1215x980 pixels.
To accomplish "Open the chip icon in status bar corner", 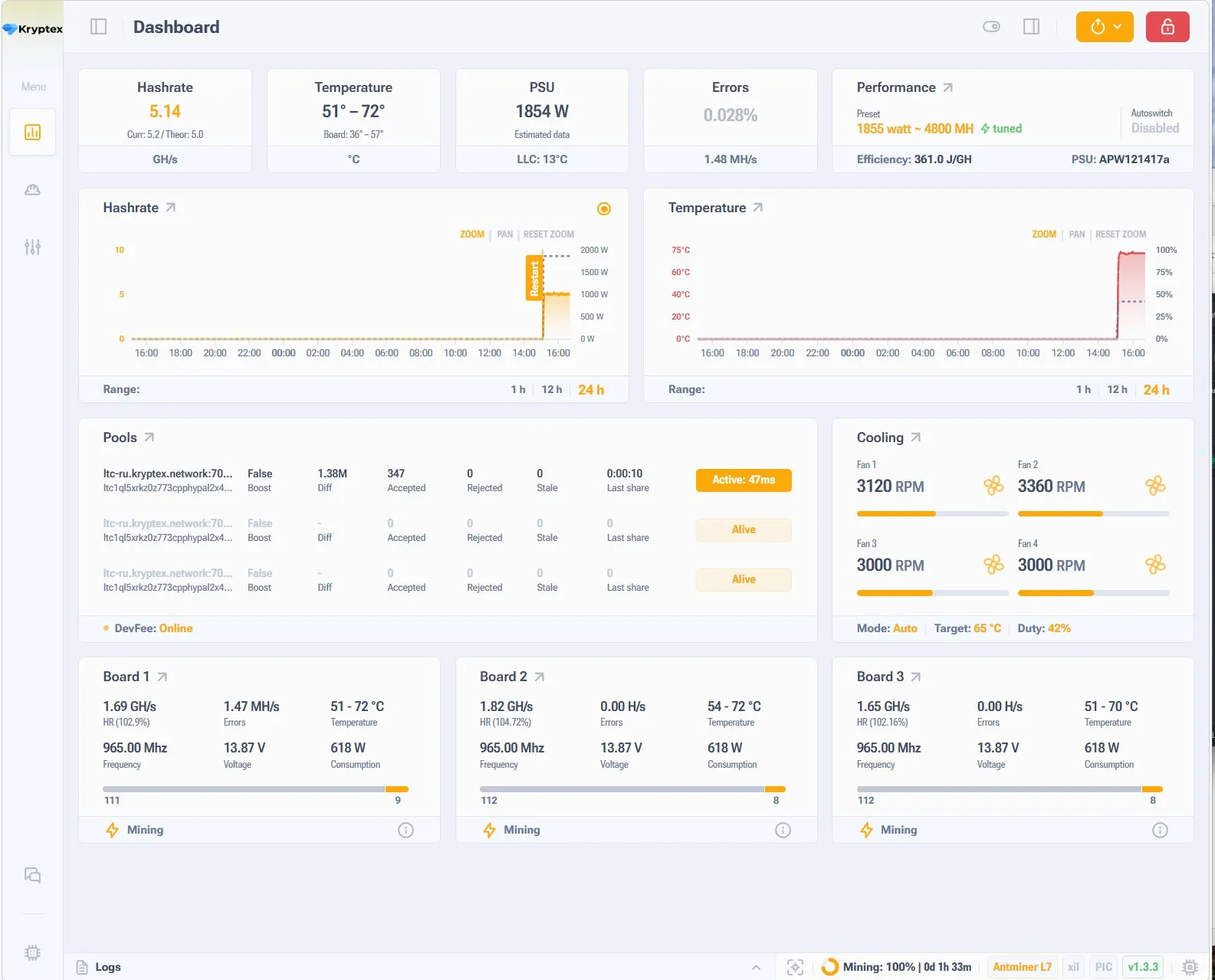I will tap(1190, 967).
